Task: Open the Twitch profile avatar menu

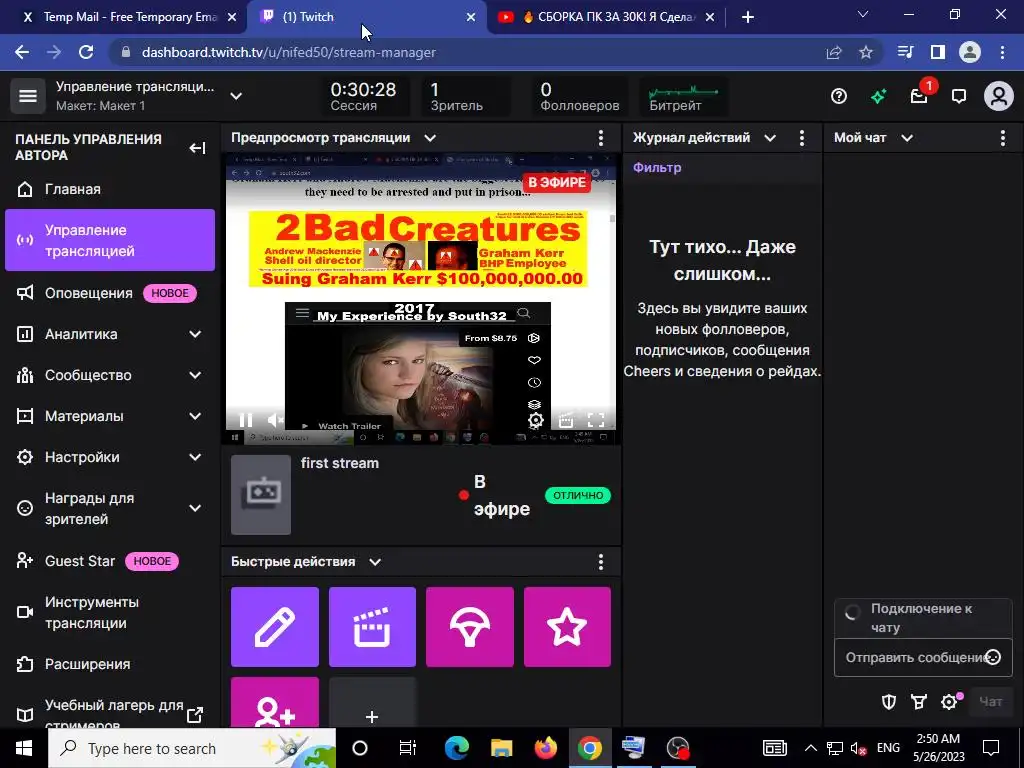Action: tap(999, 96)
